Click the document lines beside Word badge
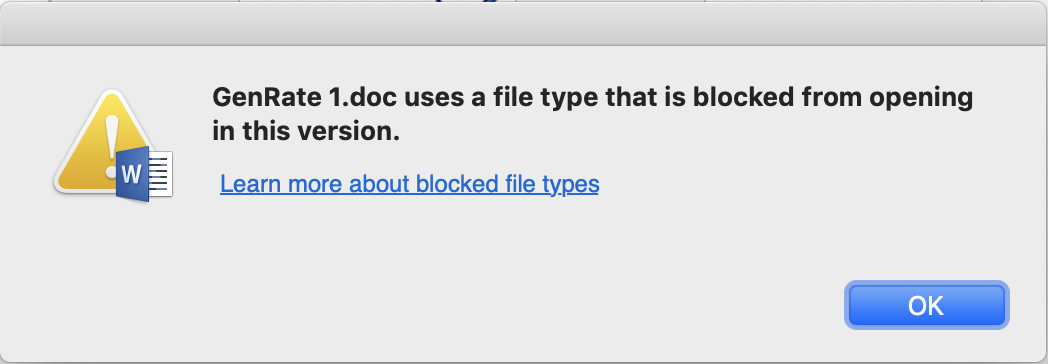This screenshot has height=364, width=1048. (160, 175)
